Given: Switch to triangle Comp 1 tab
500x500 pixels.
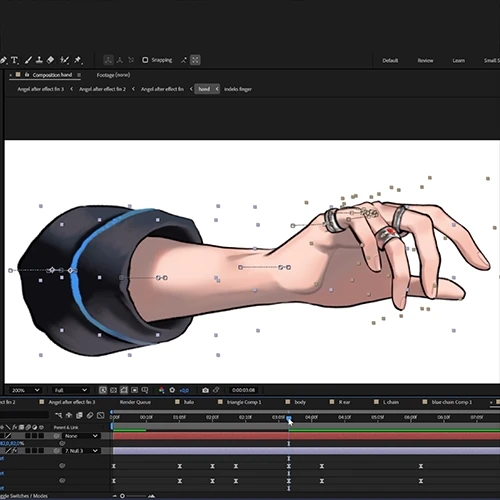Looking at the screenshot, I should pos(244,402).
